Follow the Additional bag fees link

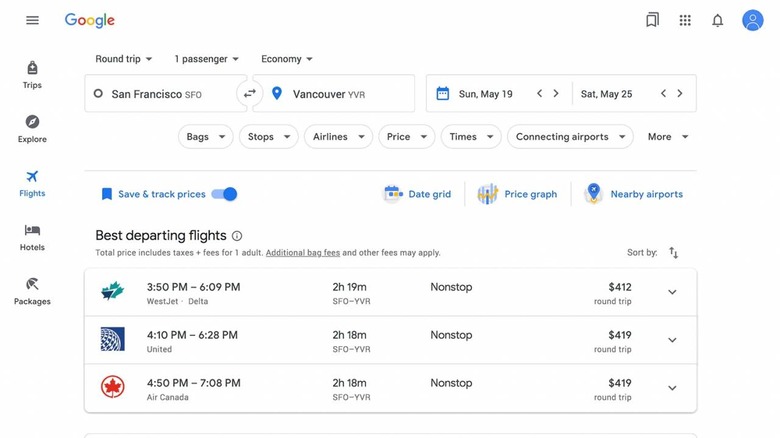[302, 253]
